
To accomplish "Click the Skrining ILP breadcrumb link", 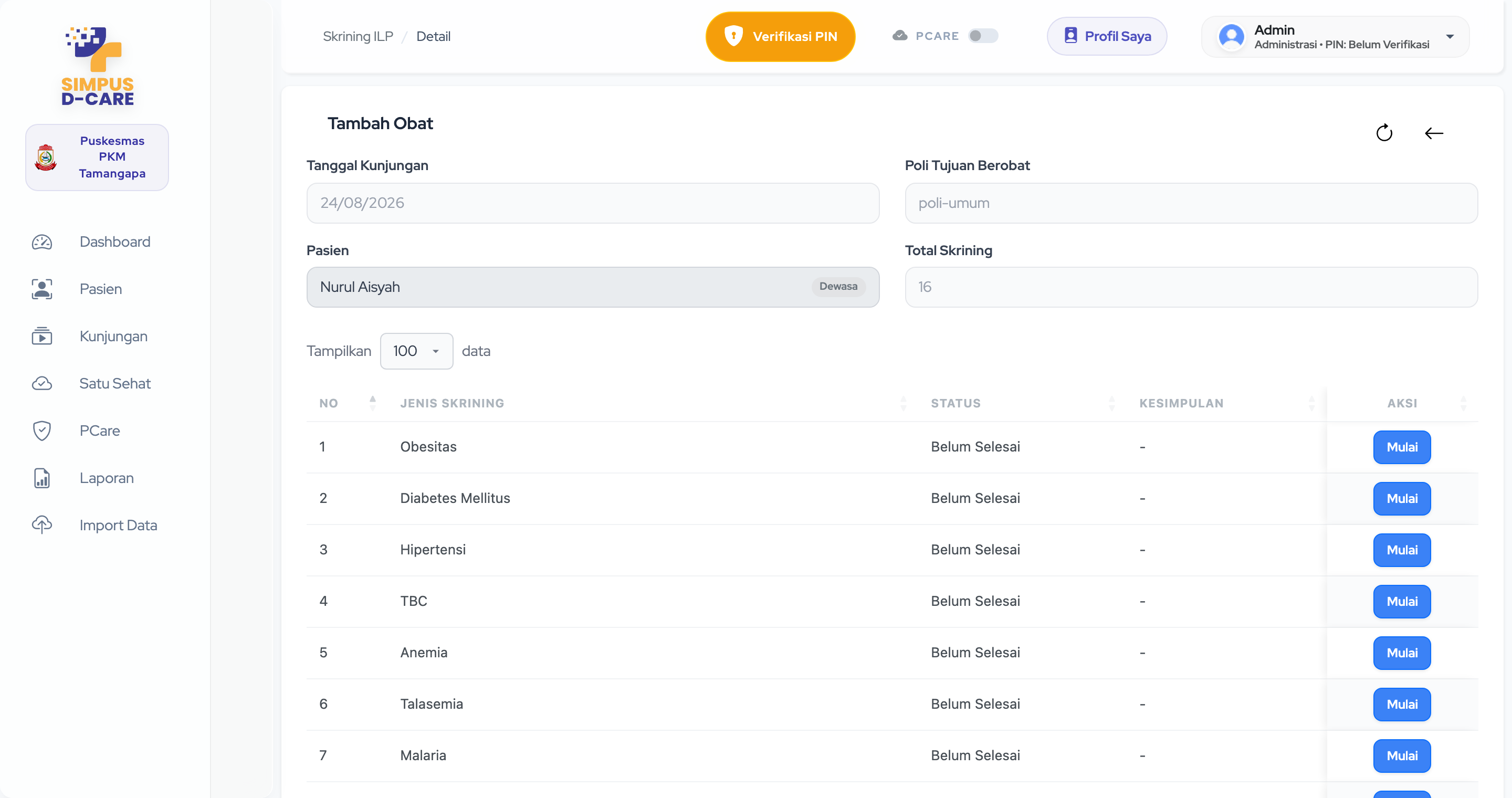I will [x=358, y=36].
